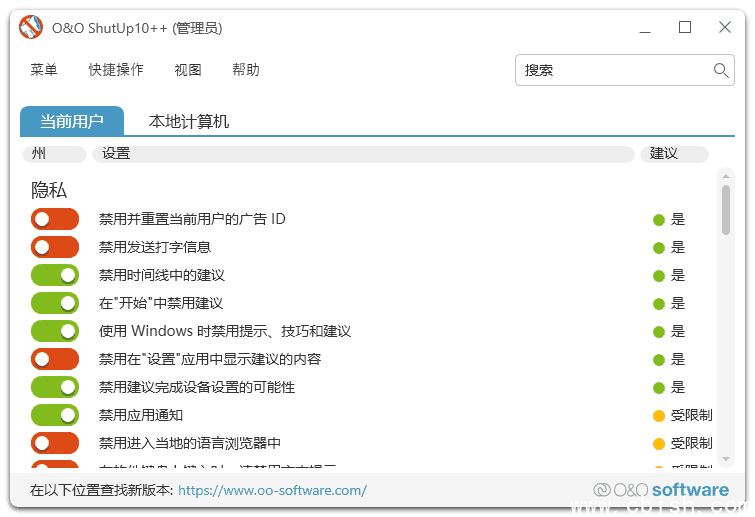This screenshot has height=517, width=755.
Task: Click green recommendation dot for 禁用发送打字信息
Action: (659, 247)
